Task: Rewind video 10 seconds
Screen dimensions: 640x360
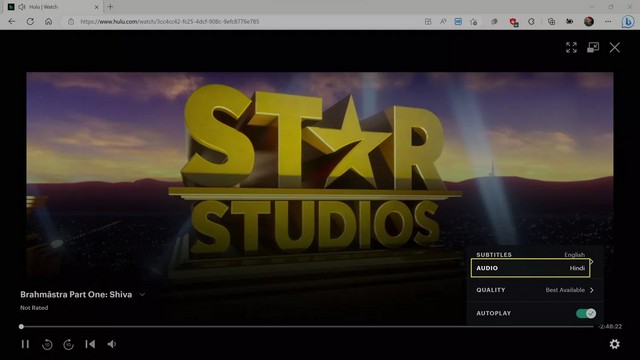Action: coord(47,344)
